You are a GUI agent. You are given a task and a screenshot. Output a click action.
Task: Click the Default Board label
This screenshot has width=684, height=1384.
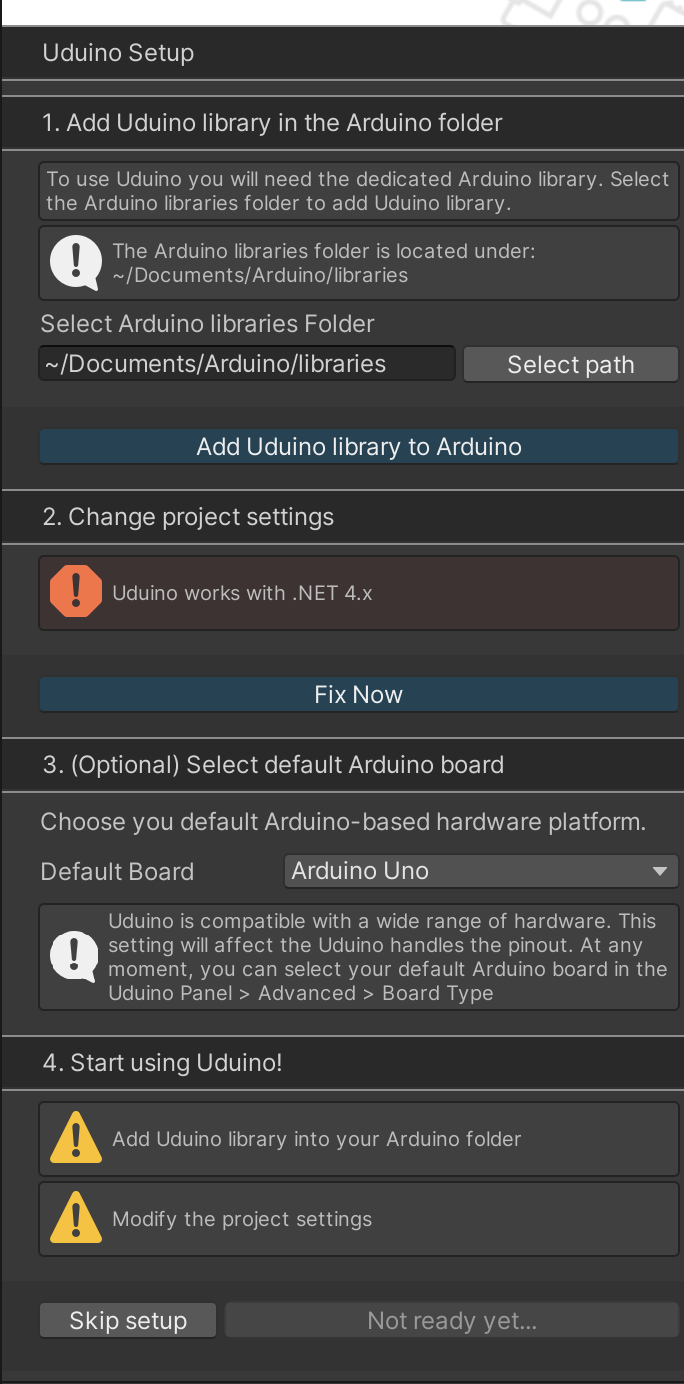[117, 872]
